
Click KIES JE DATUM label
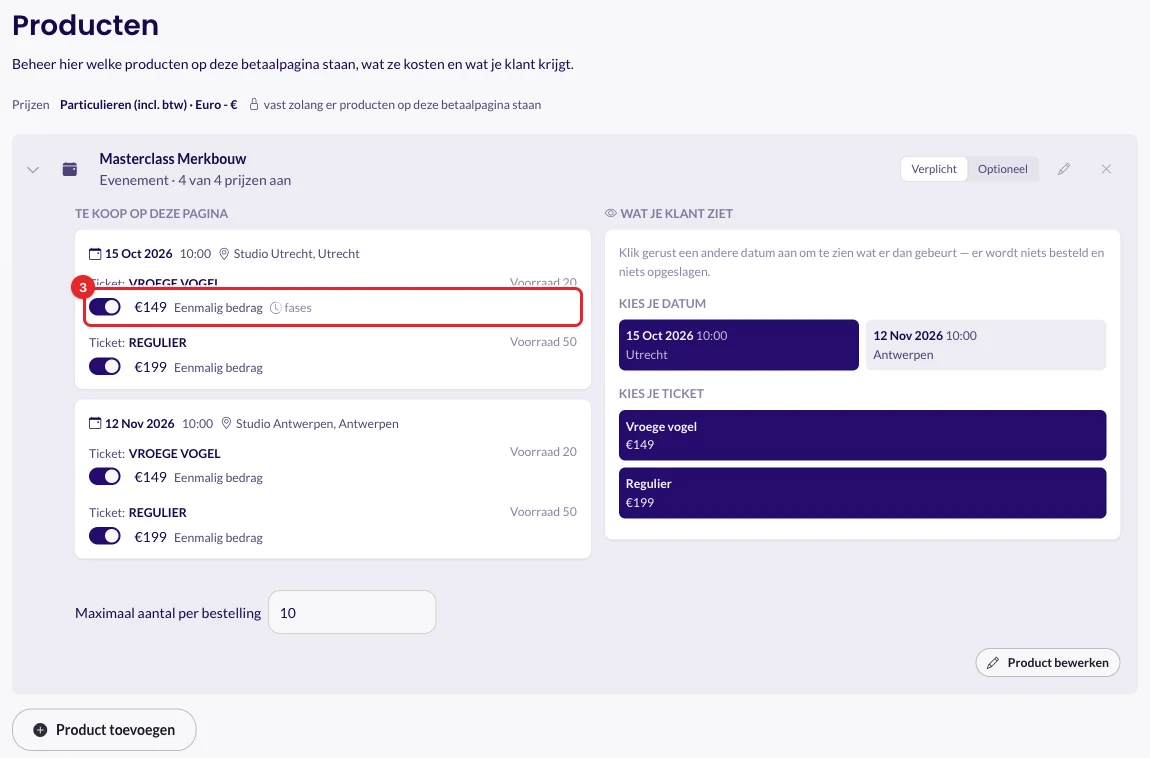(662, 303)
